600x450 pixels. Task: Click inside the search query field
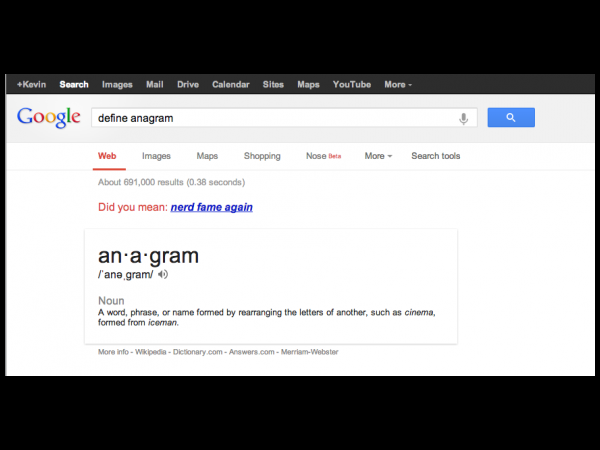pos(270,118)
